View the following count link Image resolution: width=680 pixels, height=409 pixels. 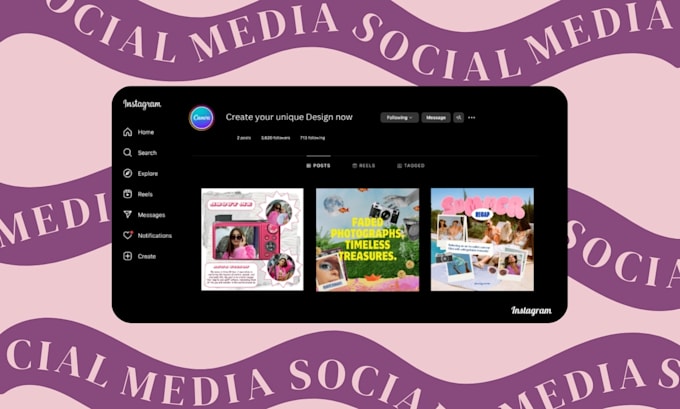[312, 138]
